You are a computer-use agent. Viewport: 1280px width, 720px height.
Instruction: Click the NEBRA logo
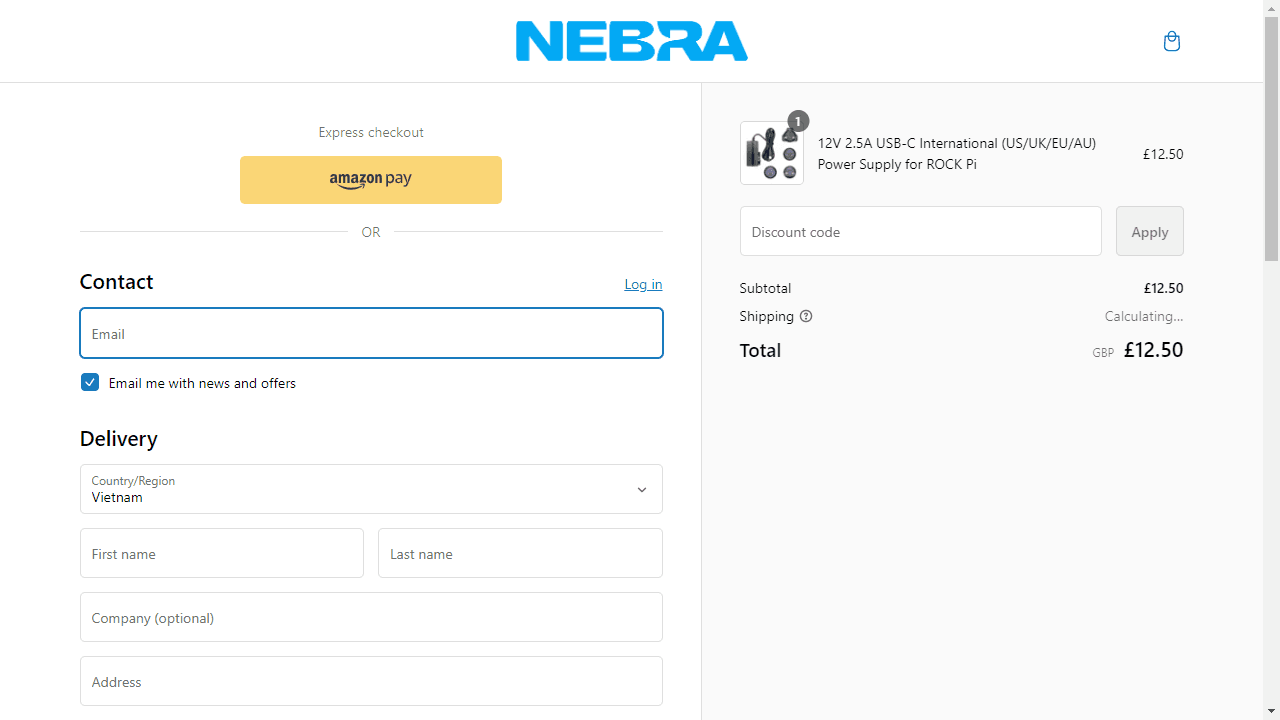[632, 41]
